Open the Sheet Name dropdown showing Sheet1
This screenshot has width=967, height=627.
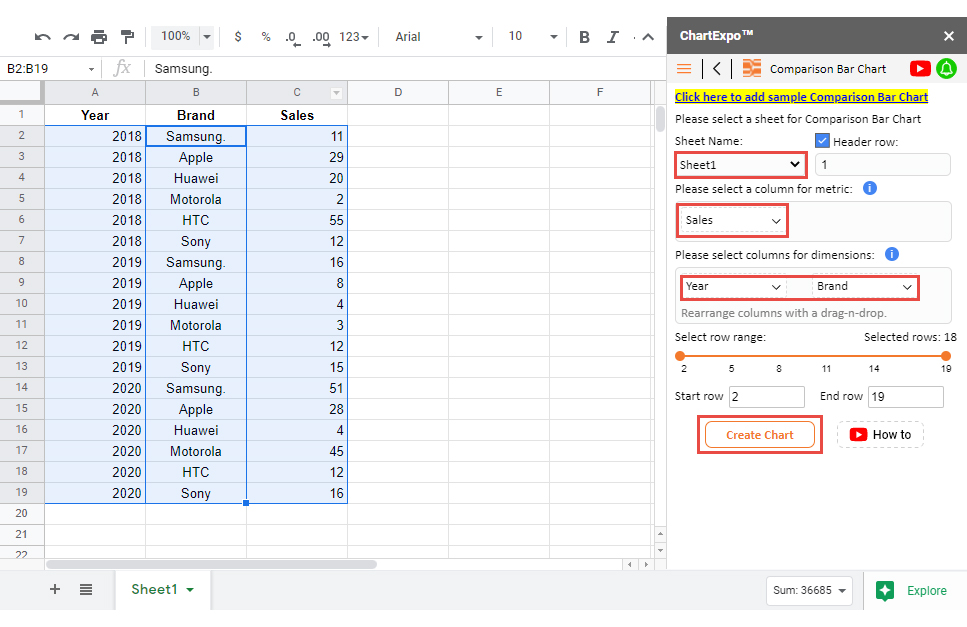[x=741, y=165]
